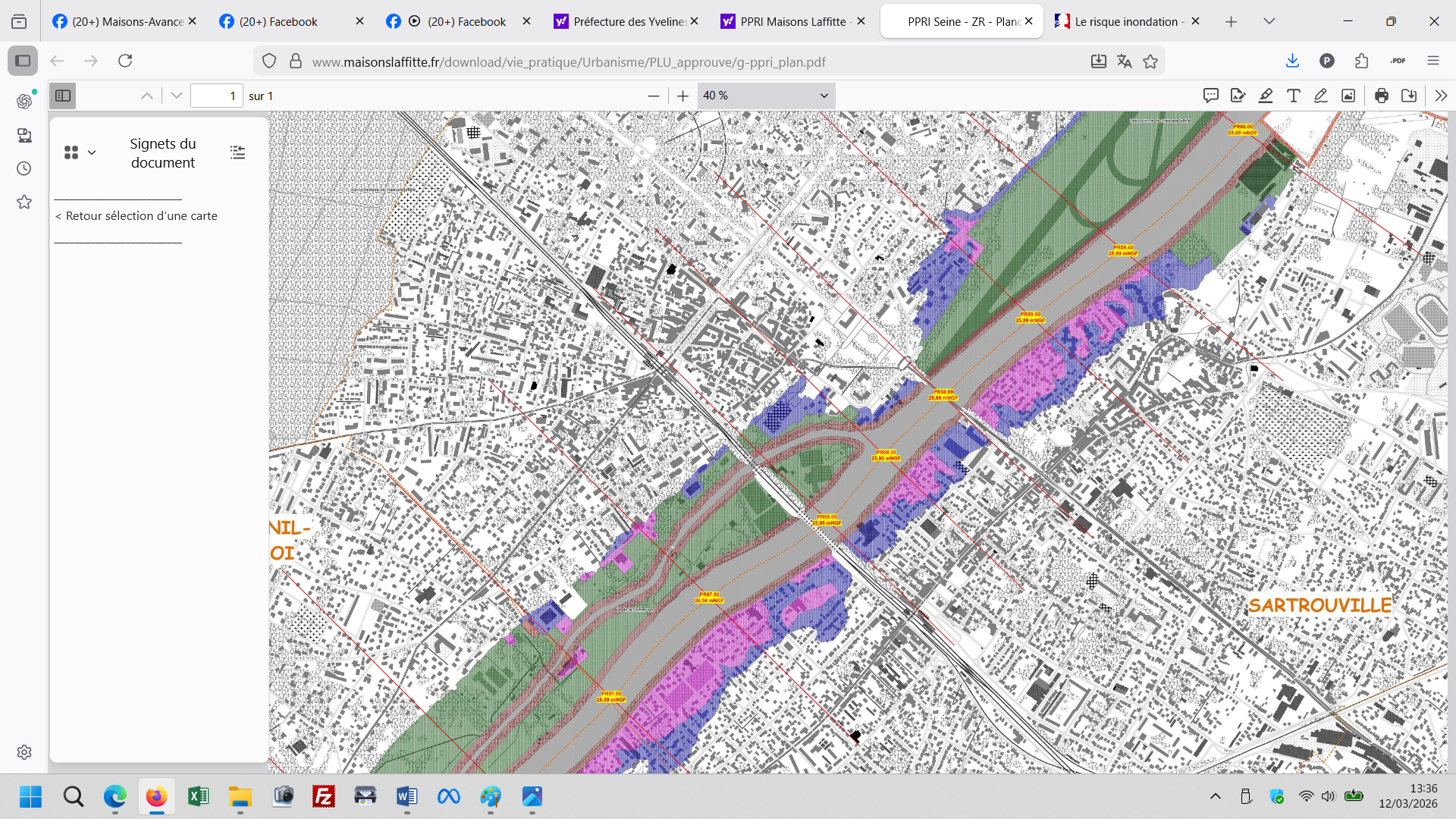Open the 40 % zoom dropdown
The width and height of the screenshot is (1456, 819).
click(766, 96)
